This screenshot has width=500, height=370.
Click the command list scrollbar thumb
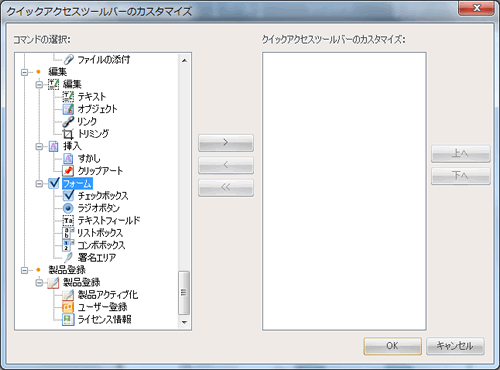coord(184,293)
